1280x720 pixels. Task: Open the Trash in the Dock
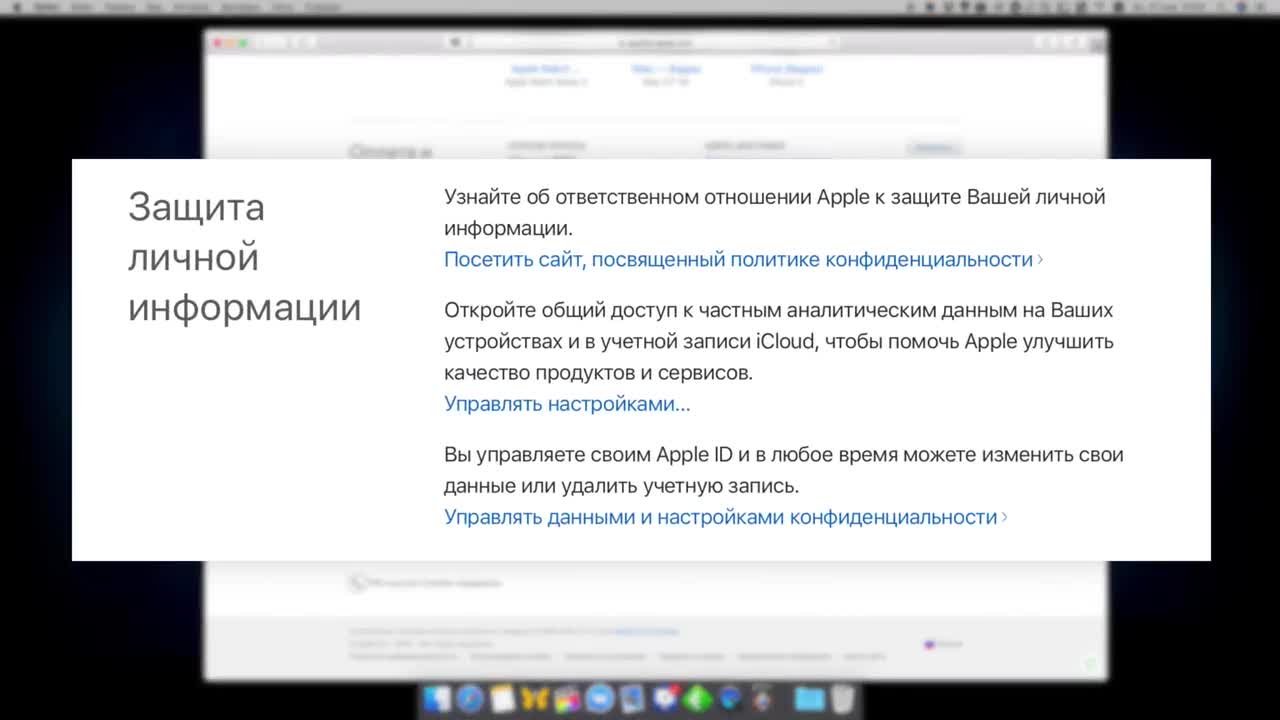coord(843,698)
